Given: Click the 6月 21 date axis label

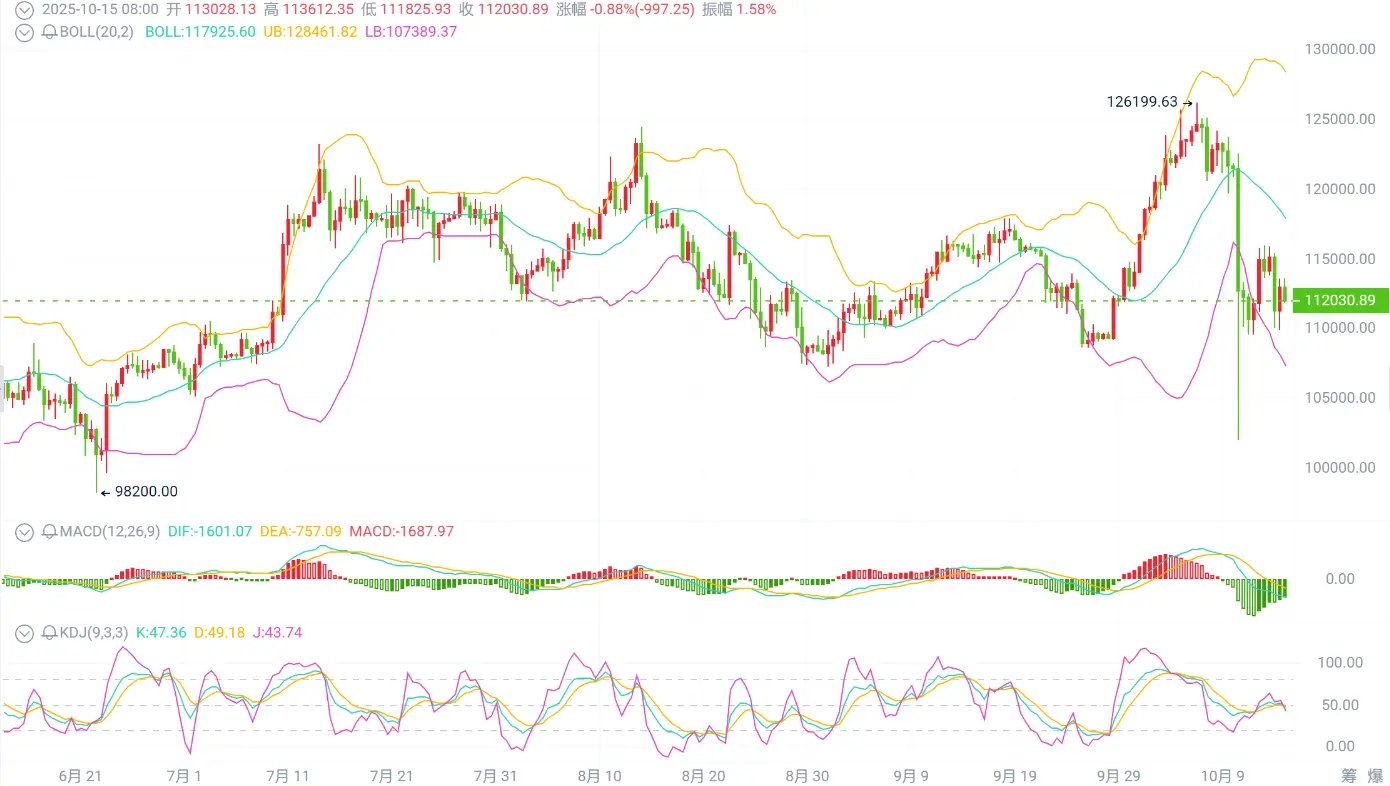Looking at the screenshot, I should [81, 775].
